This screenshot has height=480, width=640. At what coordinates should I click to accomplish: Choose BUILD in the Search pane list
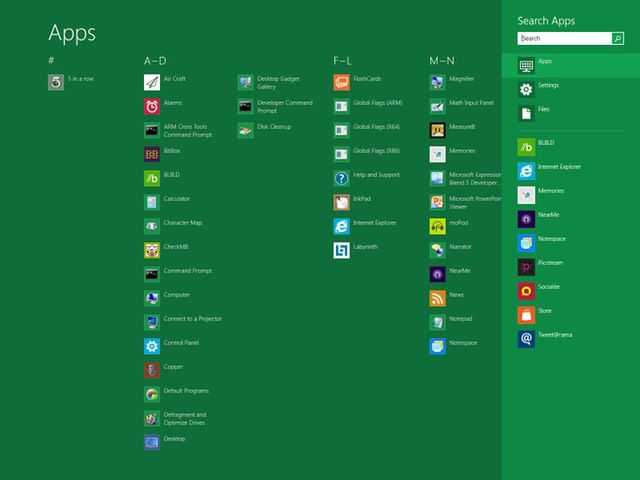tap(571, 147)
